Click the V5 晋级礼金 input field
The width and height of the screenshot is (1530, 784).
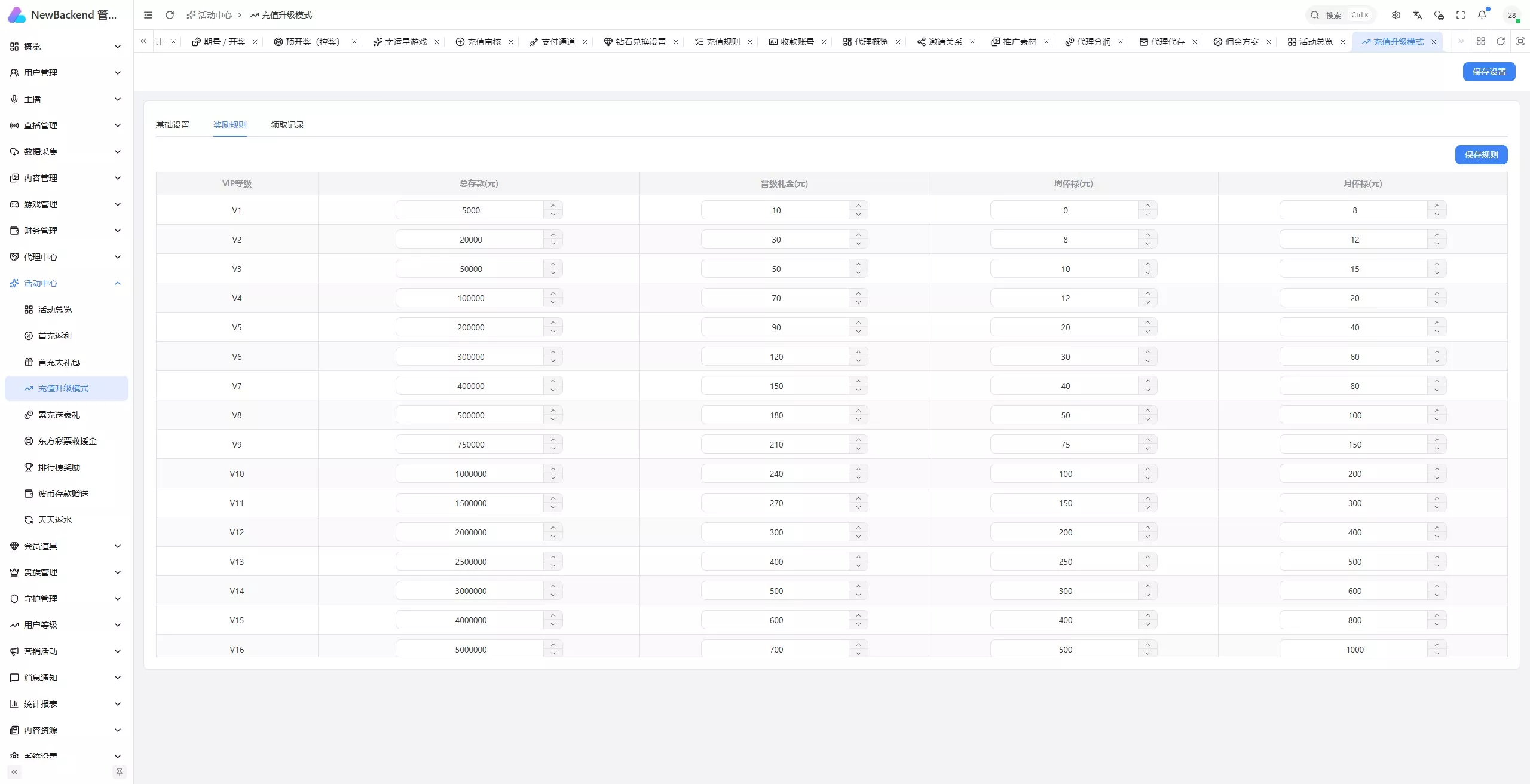776,327
